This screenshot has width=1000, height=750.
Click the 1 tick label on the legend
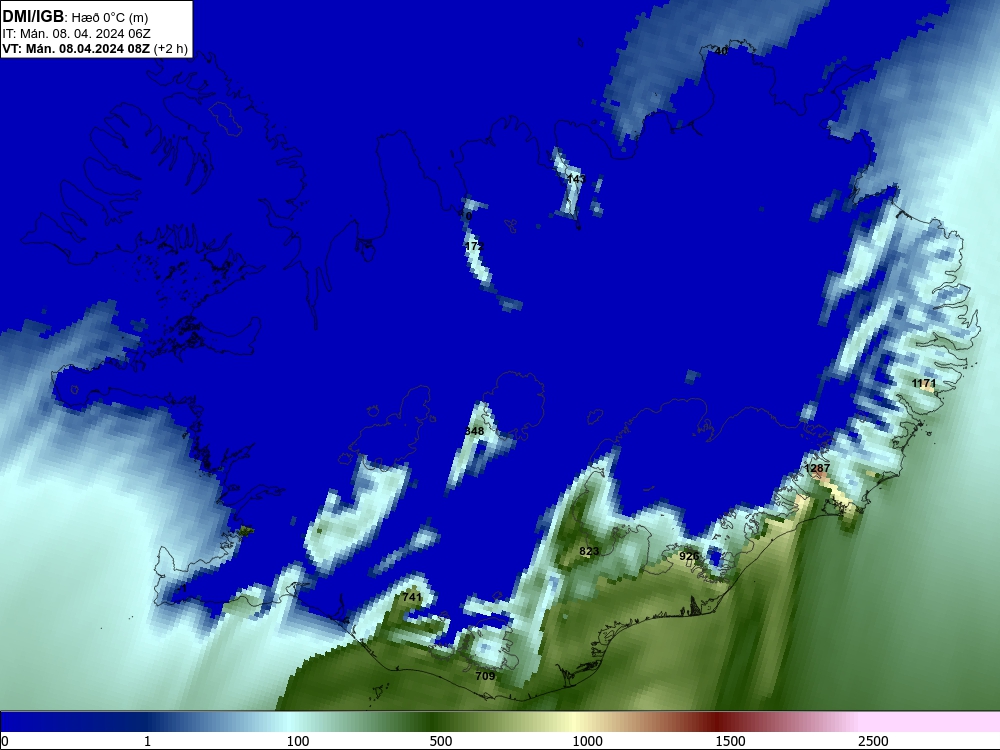[x=147, y=741]
